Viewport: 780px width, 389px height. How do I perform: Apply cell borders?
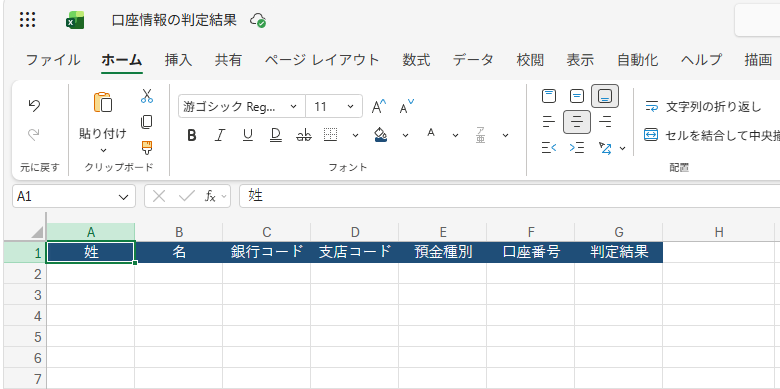tap(331, 135)
